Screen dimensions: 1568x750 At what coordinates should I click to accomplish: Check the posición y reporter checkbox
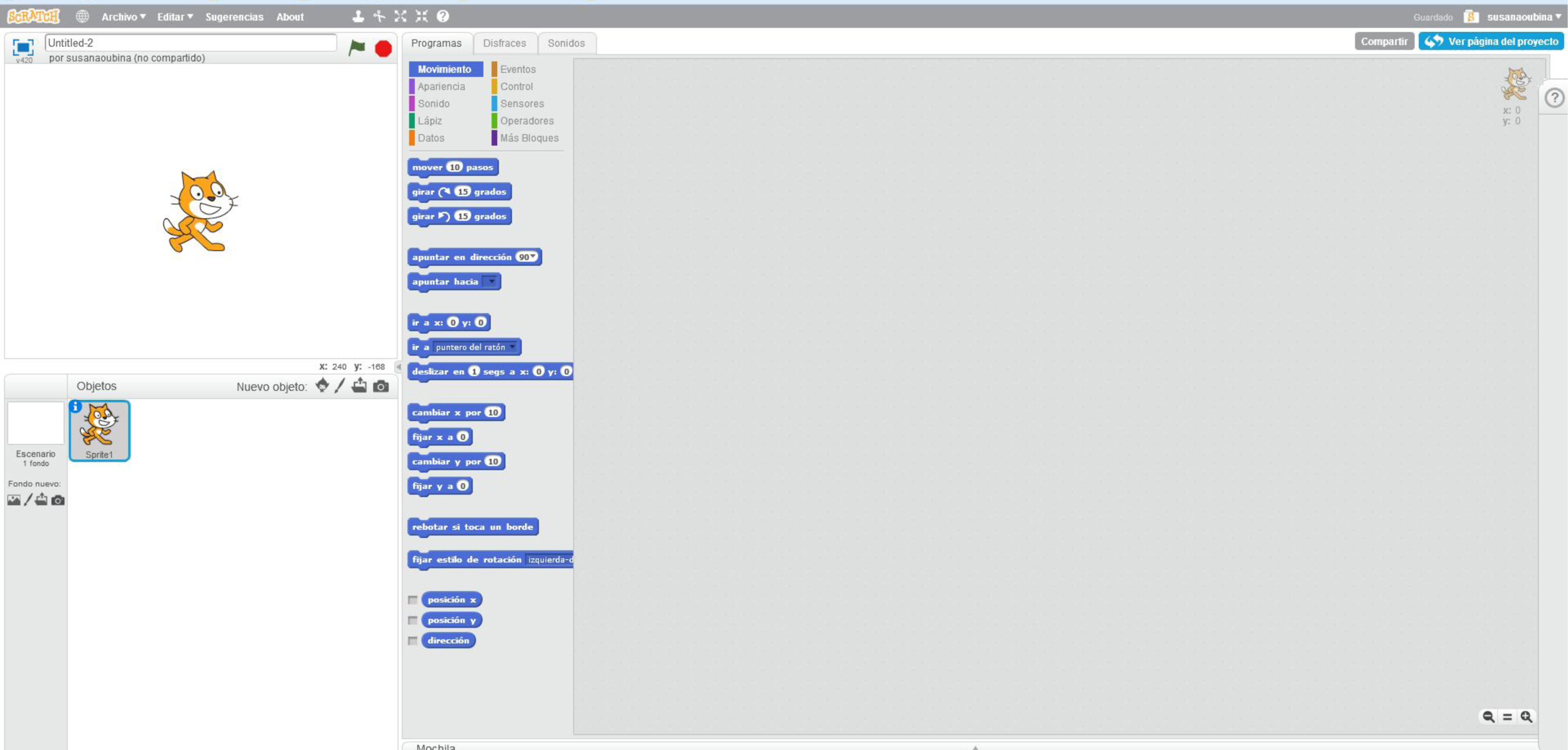pyautogui.click(x=413, y=620)
